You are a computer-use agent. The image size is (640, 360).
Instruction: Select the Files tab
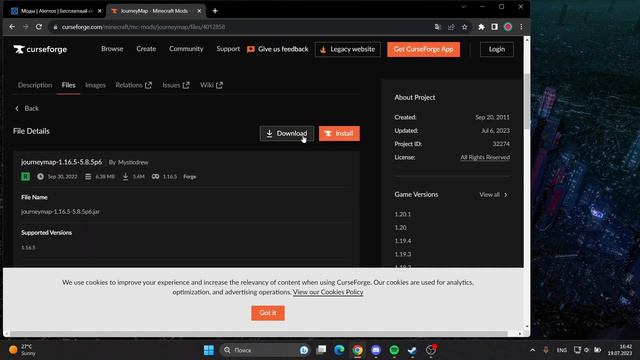coord(69,85)
